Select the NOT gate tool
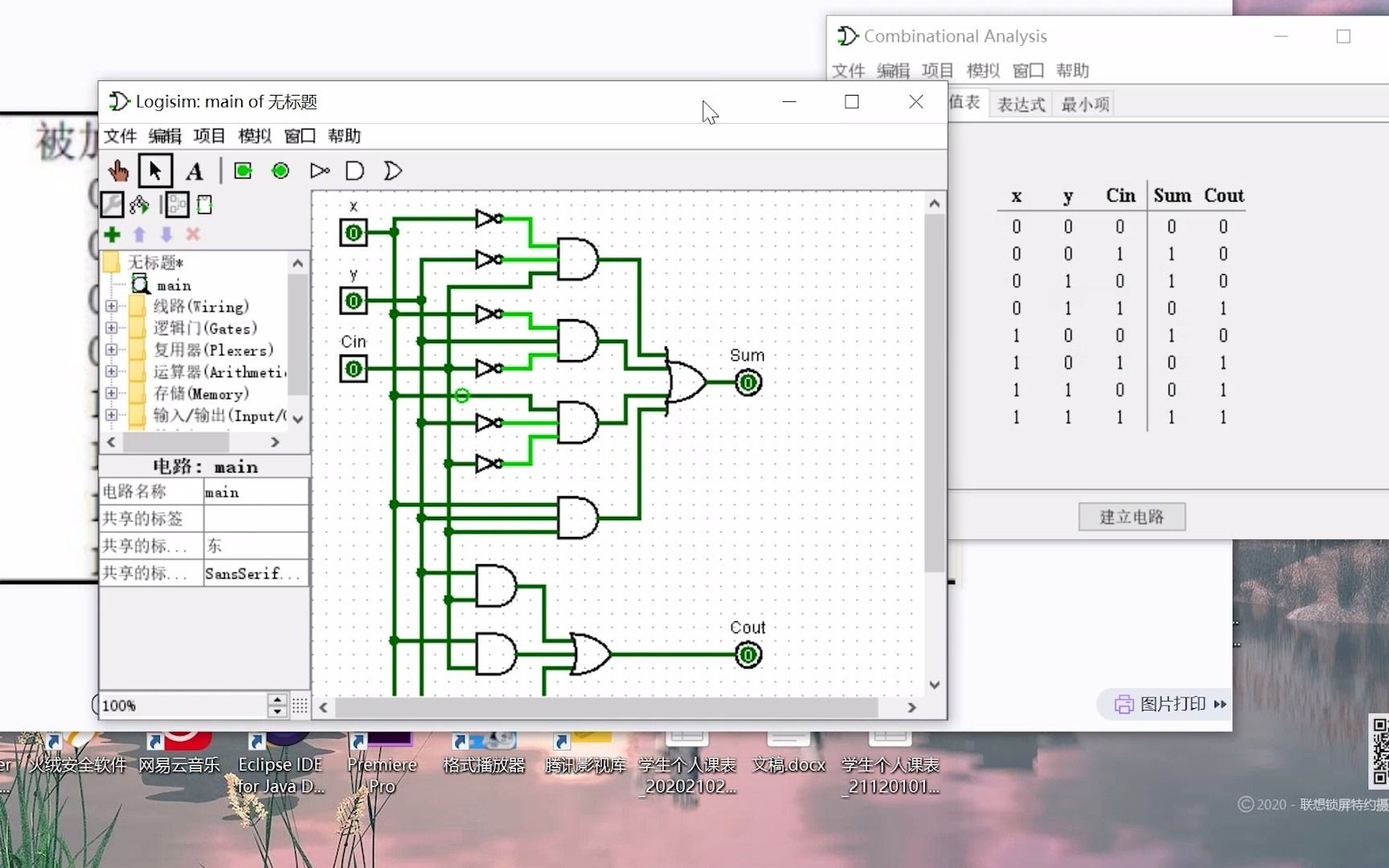Viewport: 1389px width, 868px height. tap(318, 170)
